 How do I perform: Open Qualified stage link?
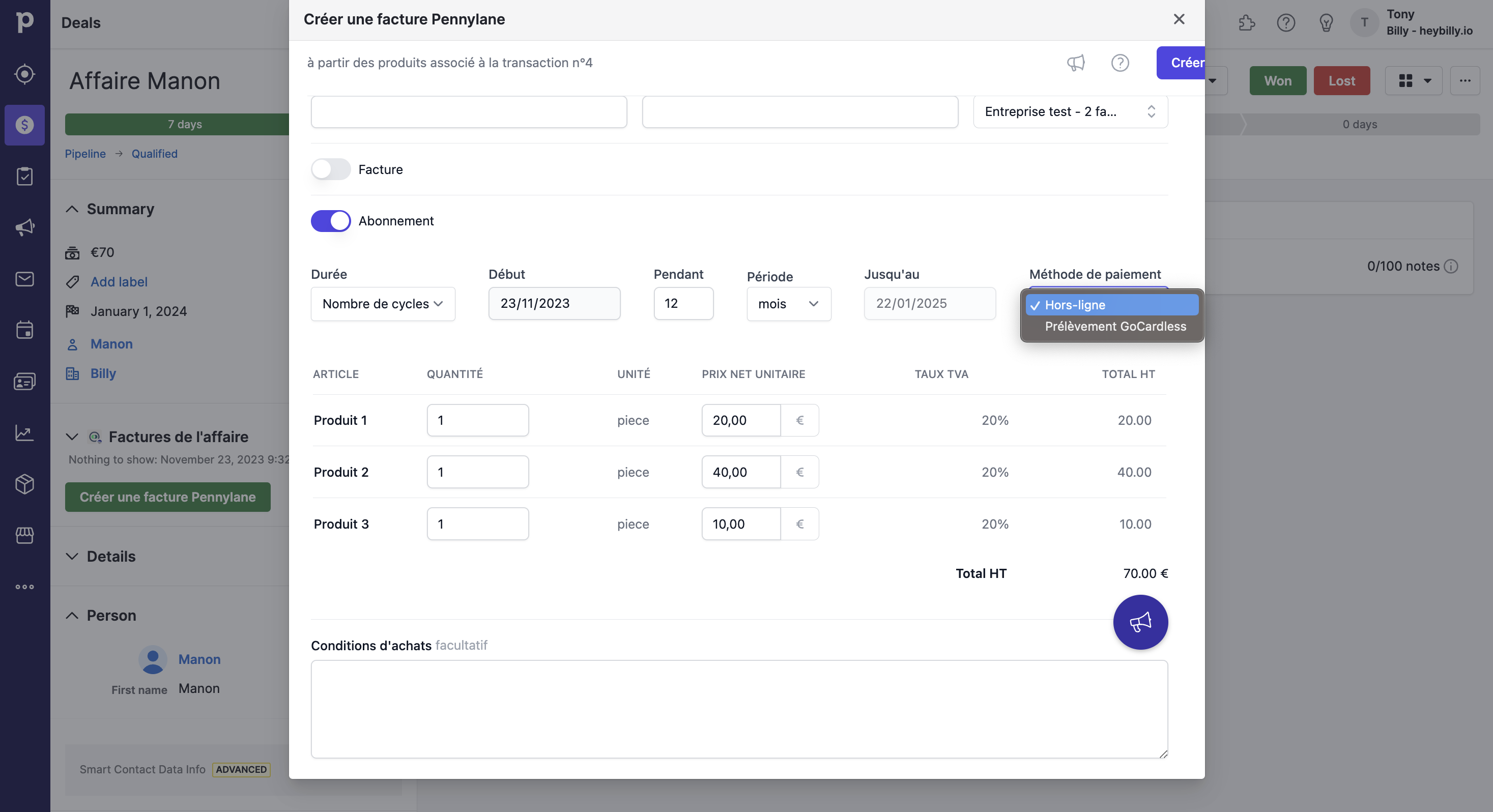154,154
